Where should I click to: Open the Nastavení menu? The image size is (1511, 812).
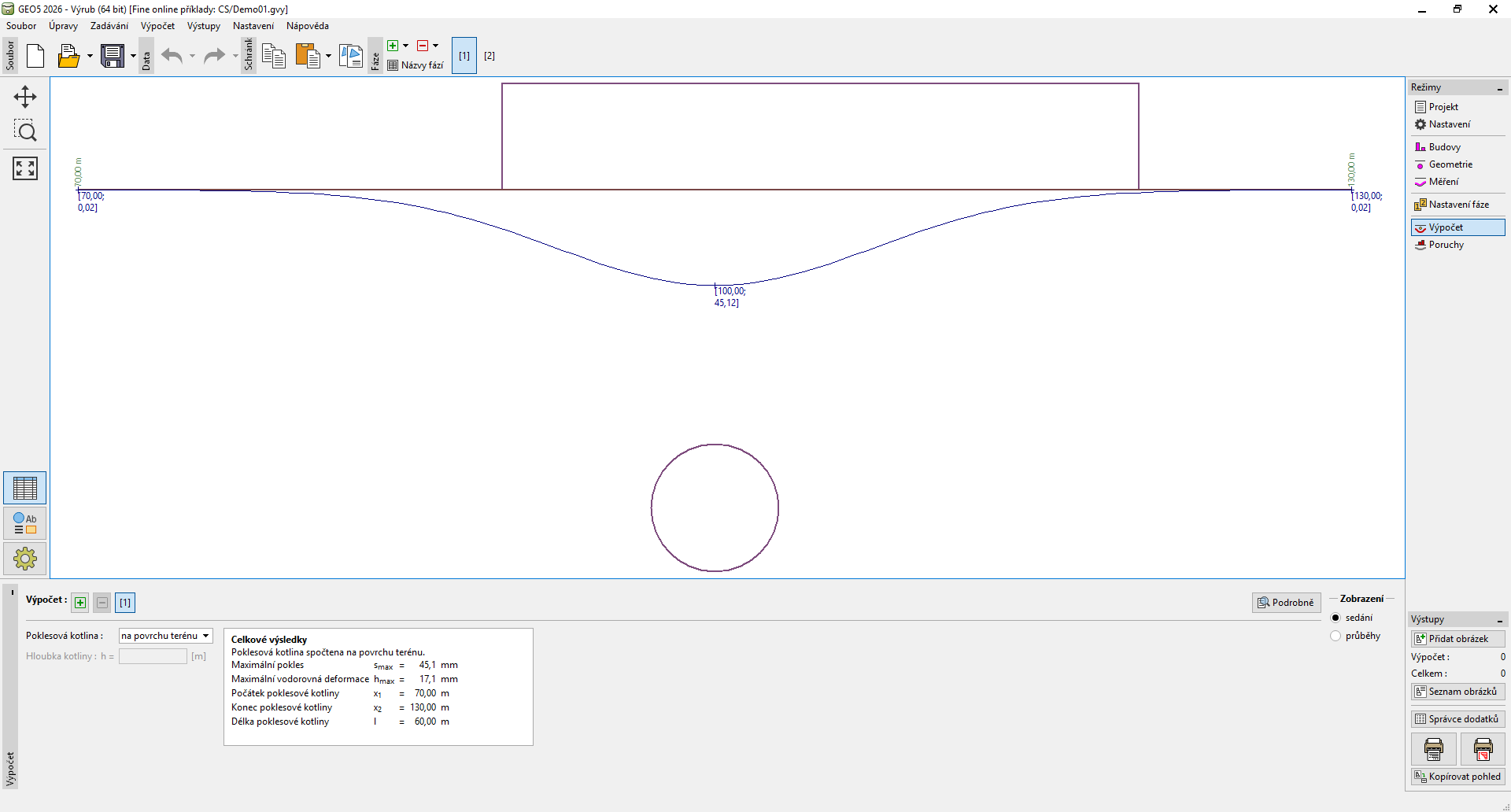tap(253, 26)
